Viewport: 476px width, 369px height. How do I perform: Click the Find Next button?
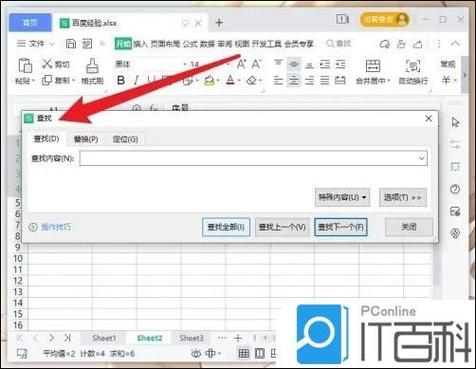341,227
